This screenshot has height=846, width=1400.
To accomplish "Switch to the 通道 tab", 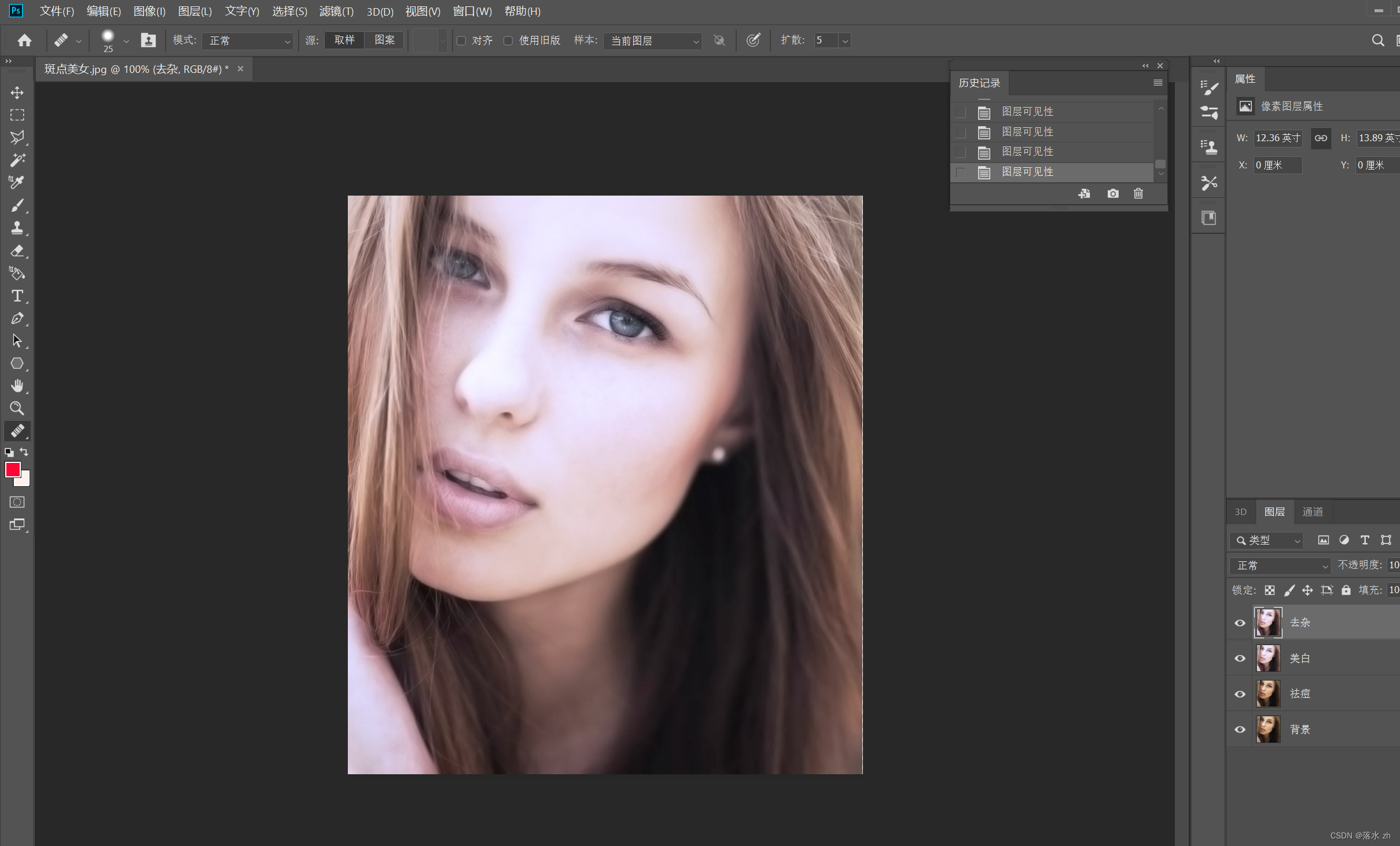I will 1312,512.
